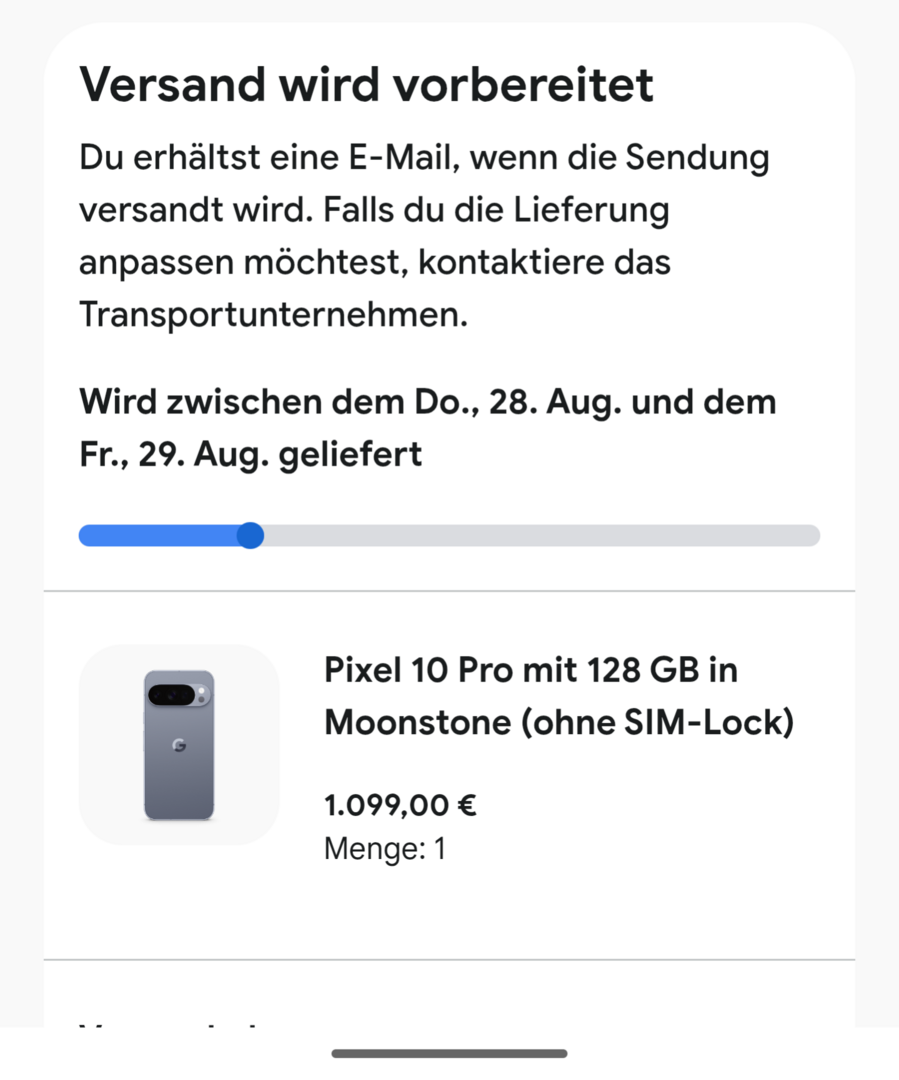The image size is (899, 1080).
Task: Tap the camera bar on the phone image
Action: coord(179,695)
